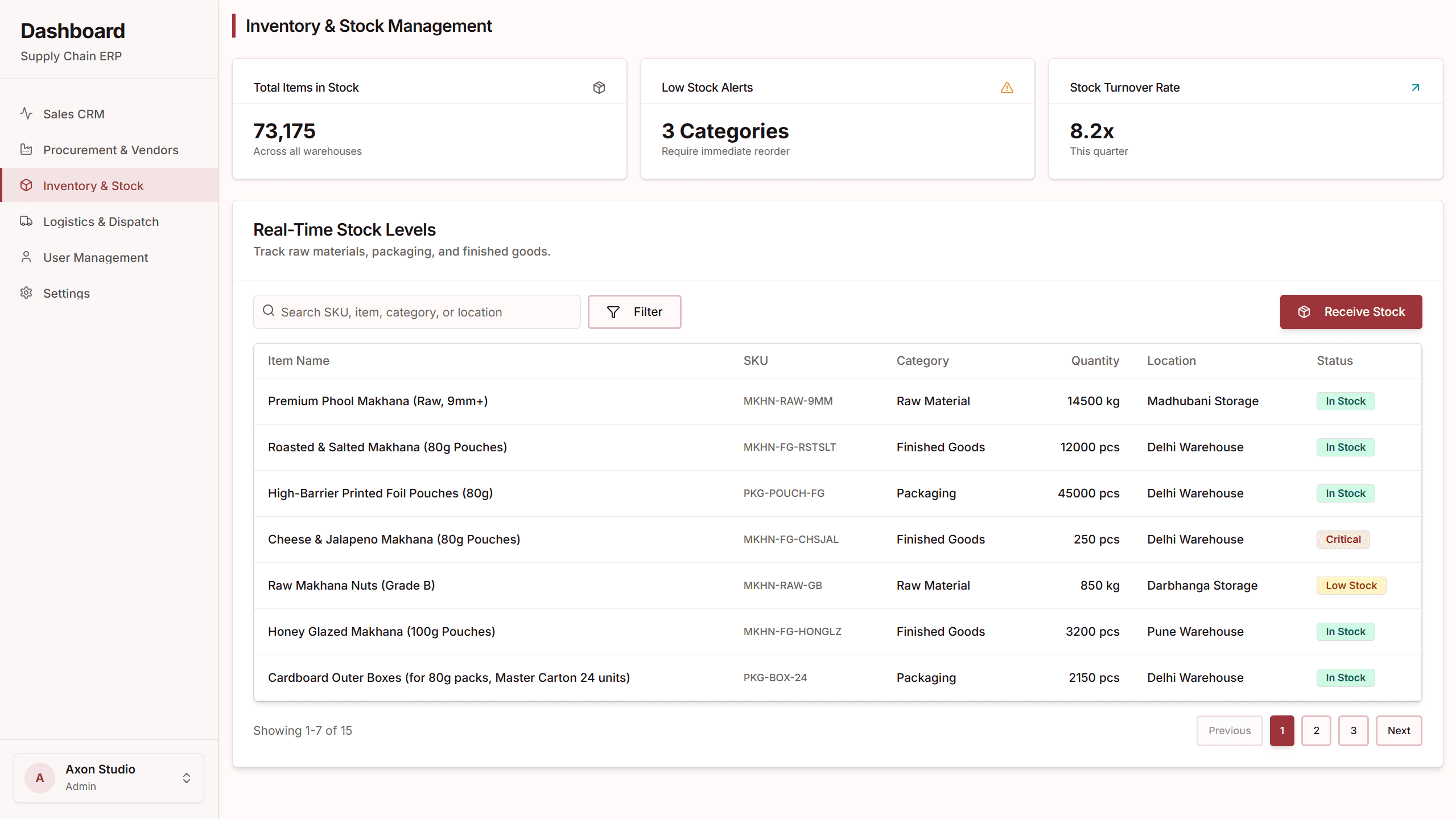Click the Low Stock status badge

coord(1351,586)
